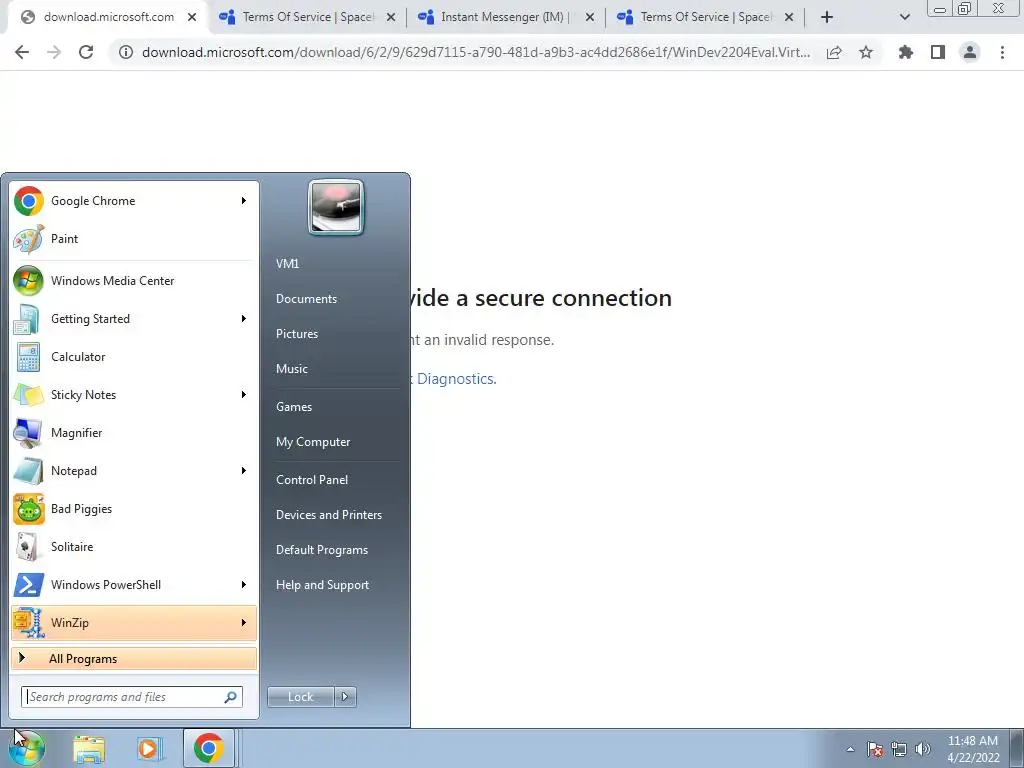This screenshot has height=768, width=1024.
Task: Show All Programs list
Action: coord(134,658)
